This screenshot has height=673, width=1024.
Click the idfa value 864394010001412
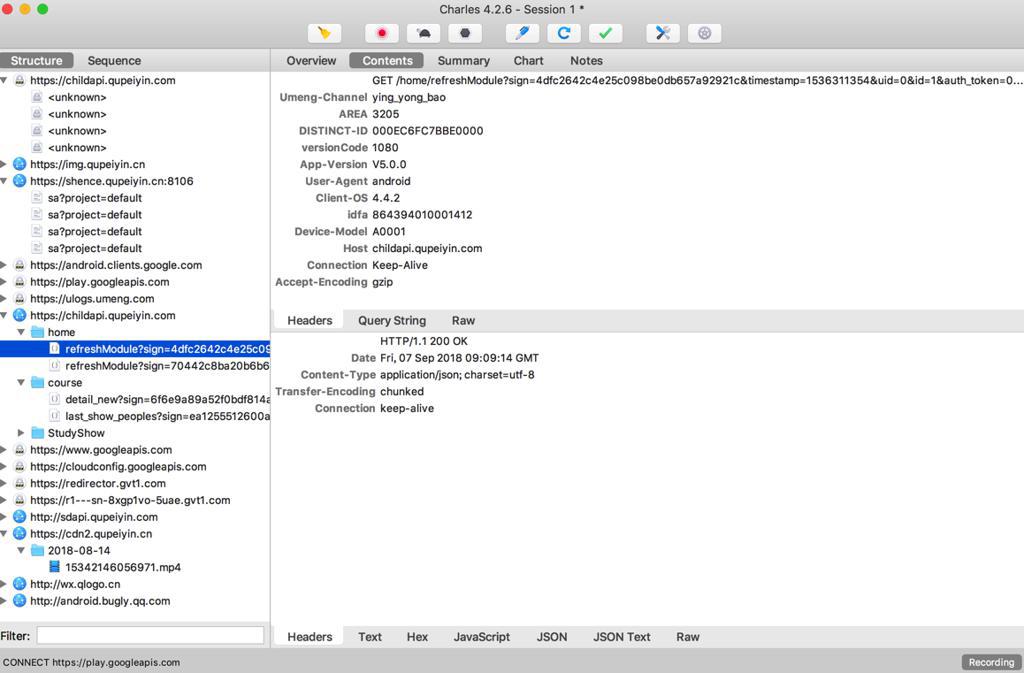point(422,215)
